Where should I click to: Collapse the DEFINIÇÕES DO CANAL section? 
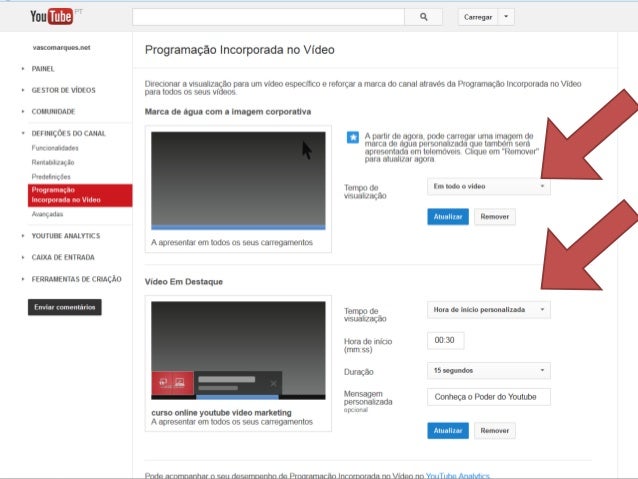click(68, 133)
